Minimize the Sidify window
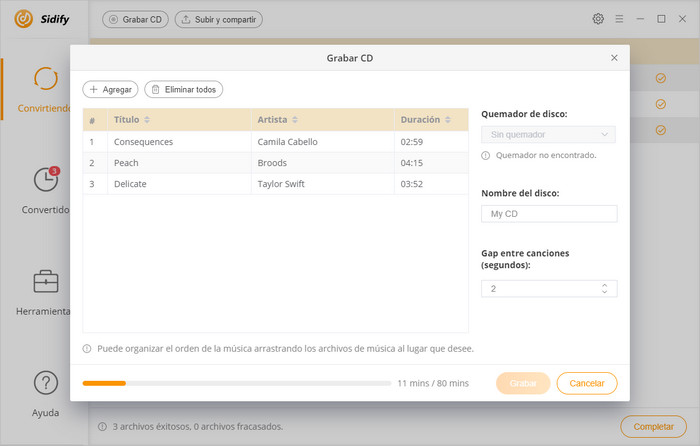This screenshot has height=446, width=700. pyautogui.click(x=640, y=19)
